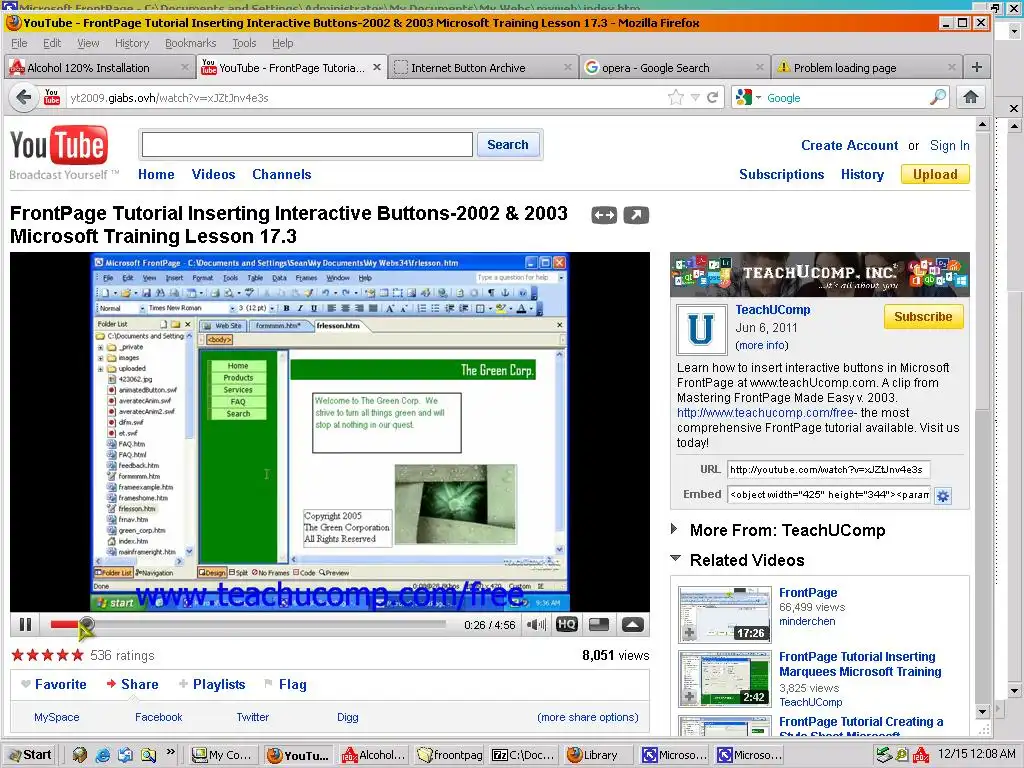Viewport: 1024px width, 768px height.
Task: Click the Sign In link
Action: (950, 146)
